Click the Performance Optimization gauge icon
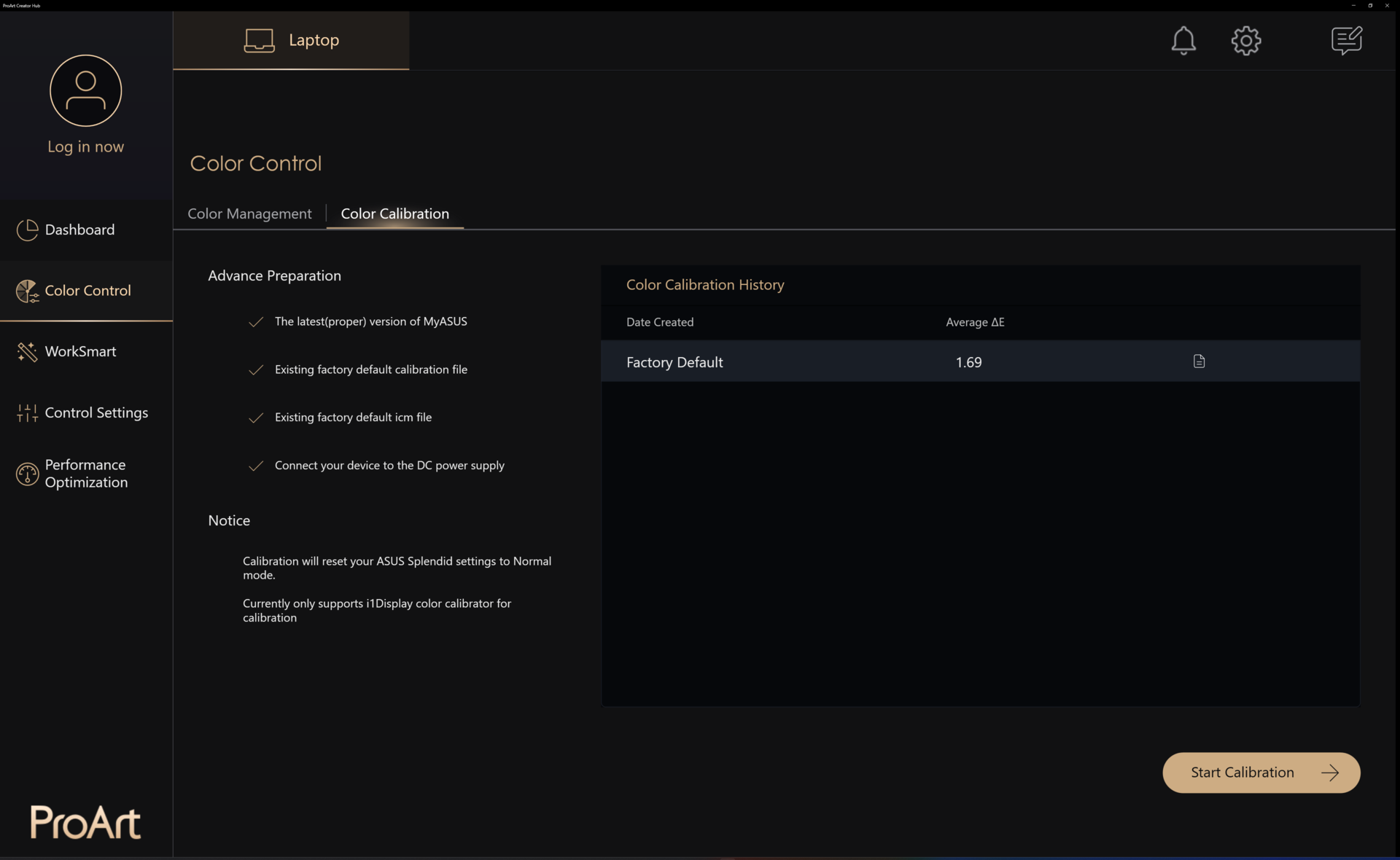Viewport: 1400px width, 860px height. [x=27, y=474]
